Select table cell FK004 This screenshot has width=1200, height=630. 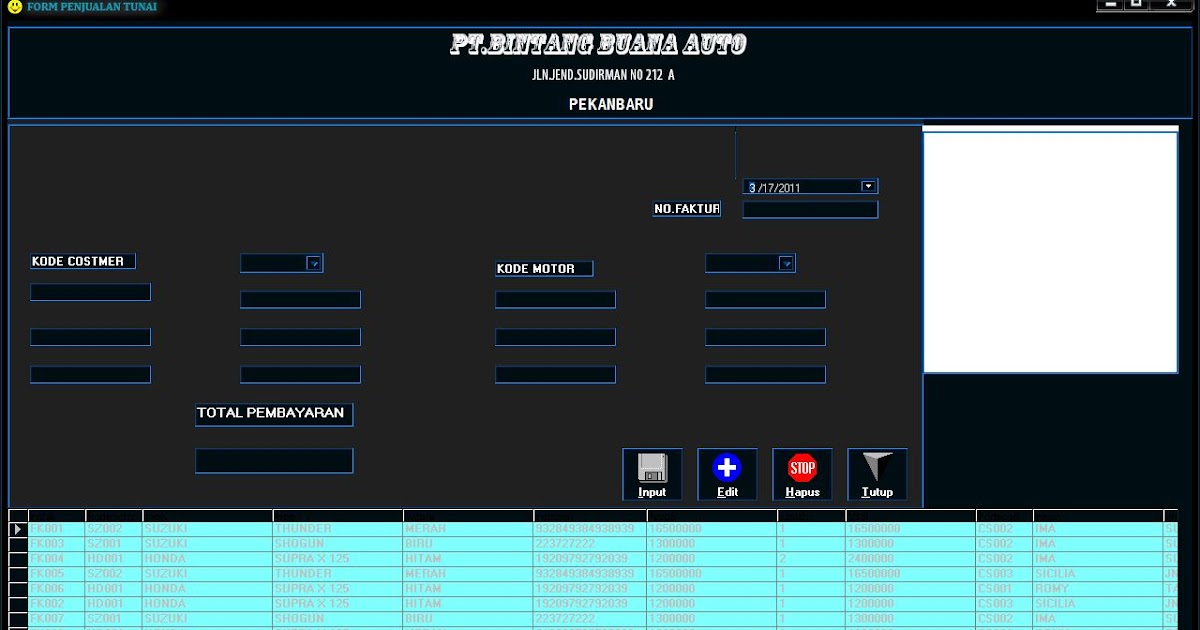[x=57, y=558]
